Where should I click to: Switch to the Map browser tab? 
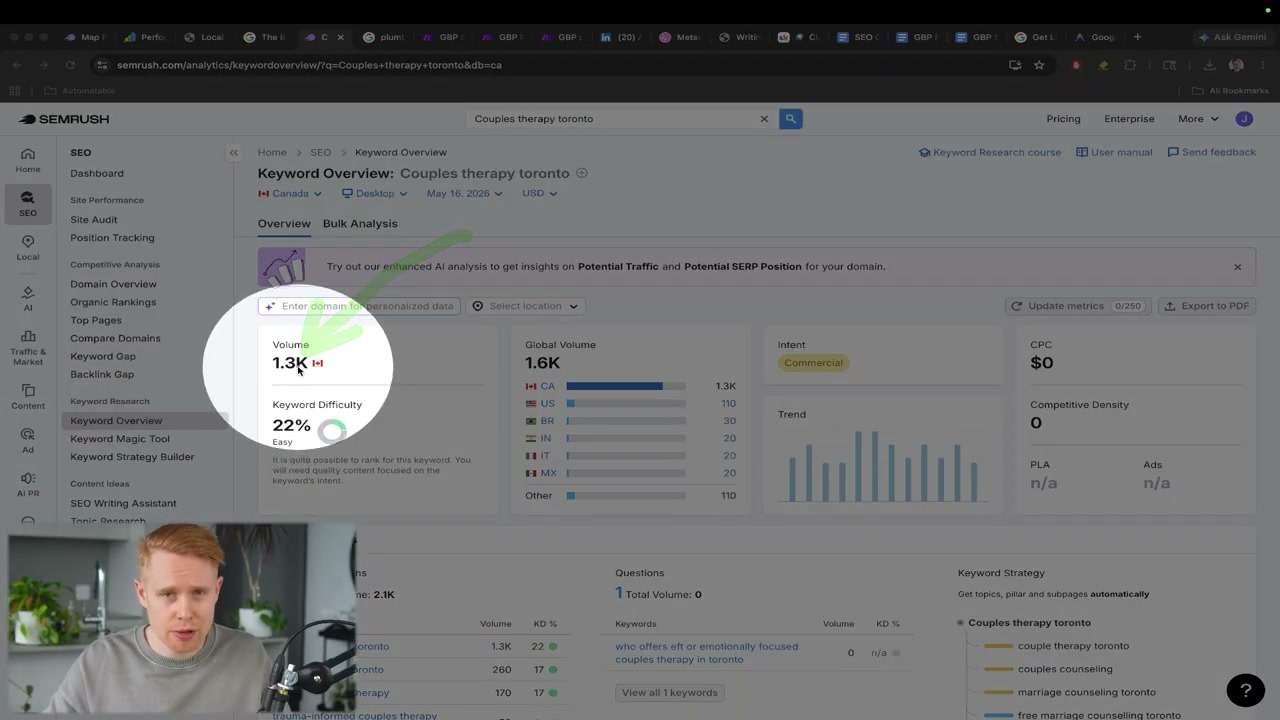coord(85,37)
